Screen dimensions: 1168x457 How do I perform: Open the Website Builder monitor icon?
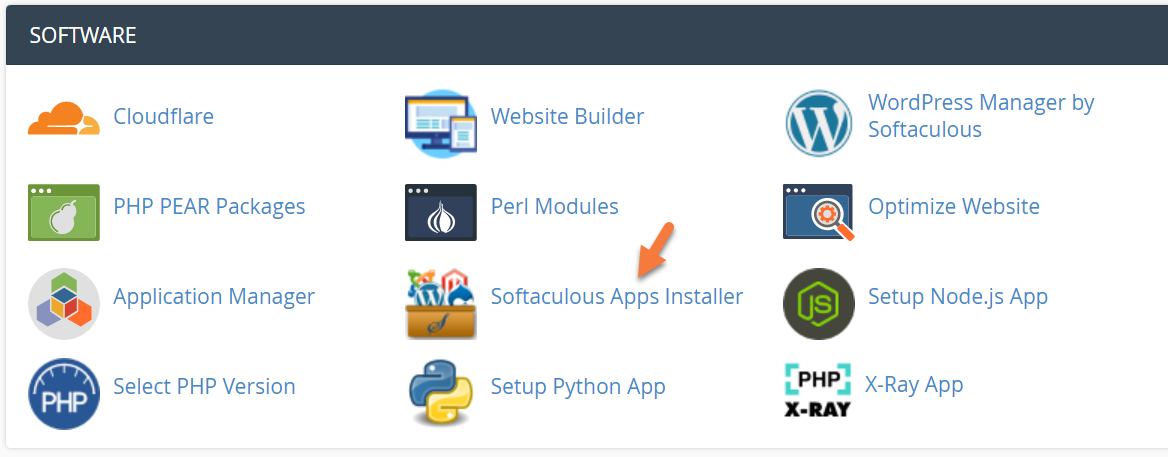[x=441, y=122]
